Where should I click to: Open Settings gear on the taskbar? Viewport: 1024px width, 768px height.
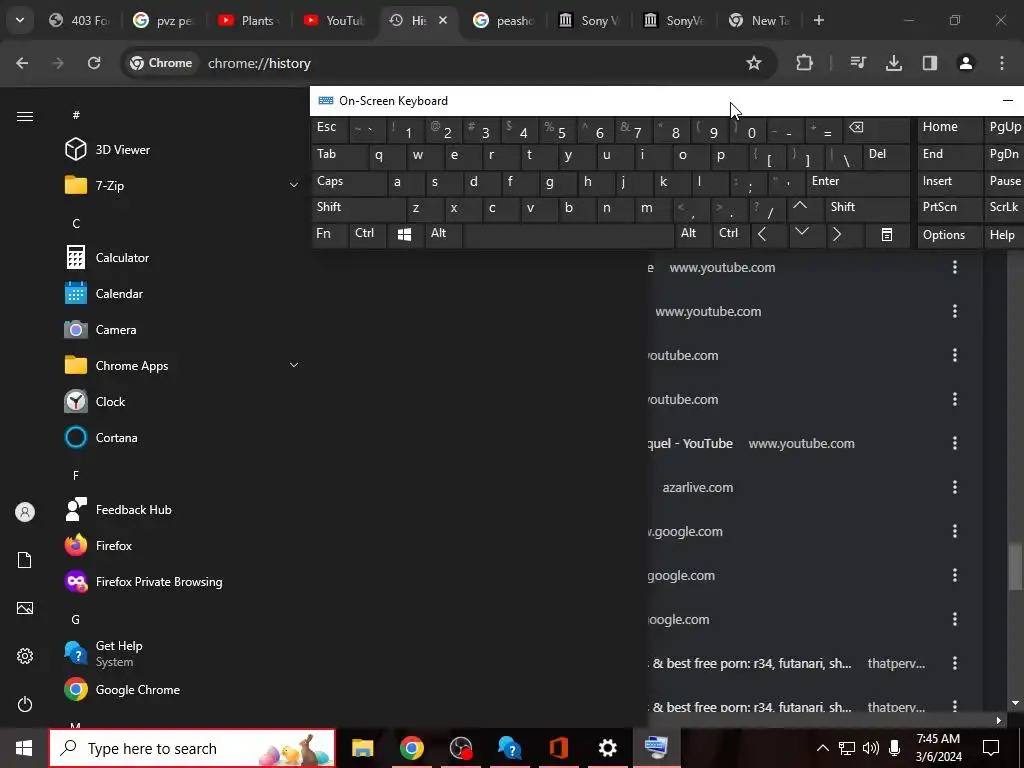(607, 748)
